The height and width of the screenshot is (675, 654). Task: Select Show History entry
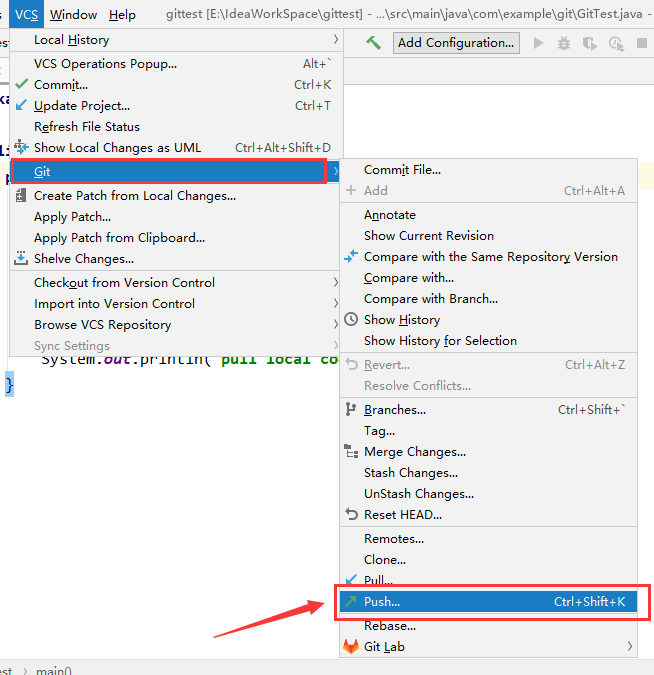[x=488, y=319]
